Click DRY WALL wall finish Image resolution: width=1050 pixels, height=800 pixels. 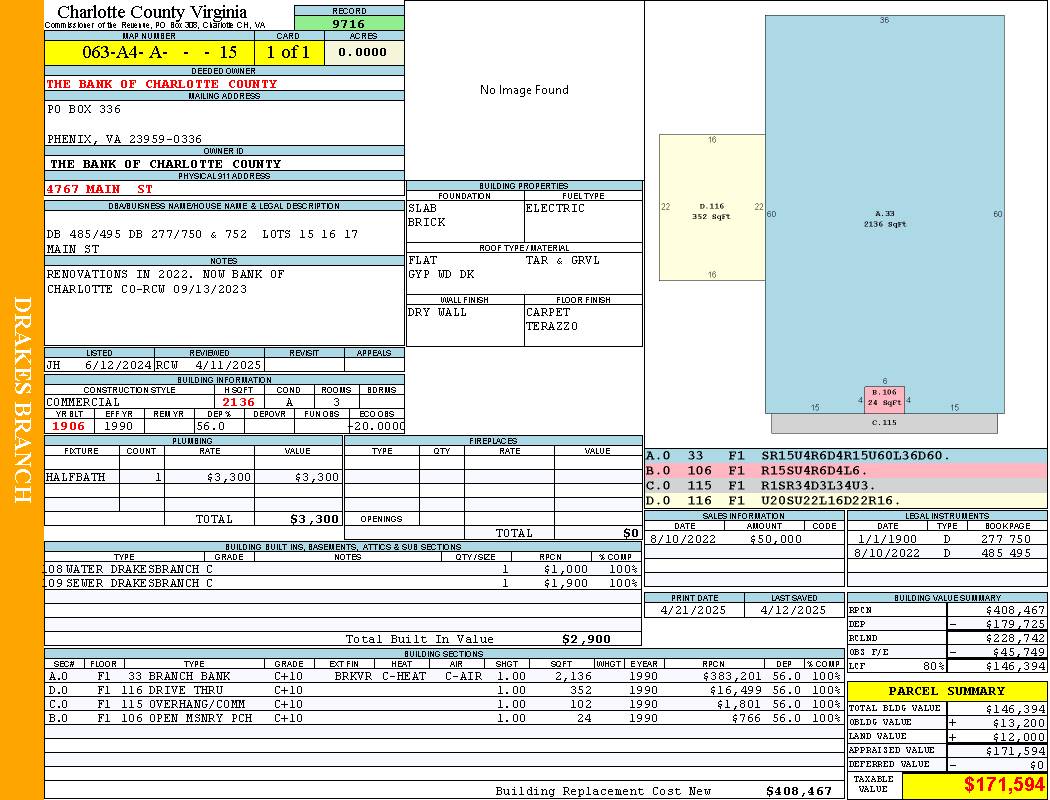point(437,312)
